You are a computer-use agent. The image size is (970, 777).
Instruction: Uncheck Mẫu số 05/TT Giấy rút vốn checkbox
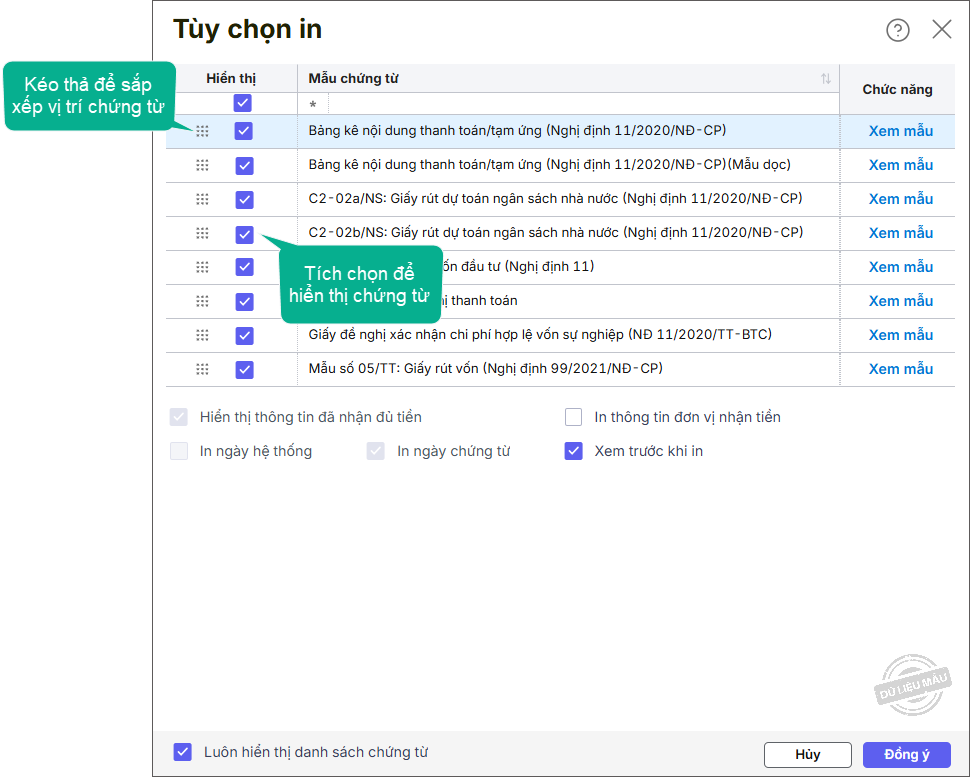(244, 370)
